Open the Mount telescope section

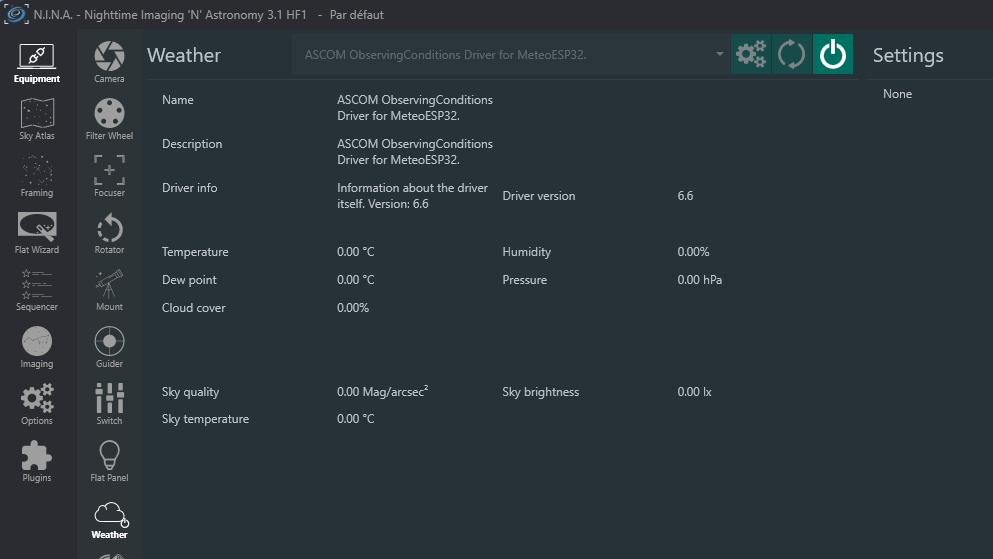(x=109, y=288)
